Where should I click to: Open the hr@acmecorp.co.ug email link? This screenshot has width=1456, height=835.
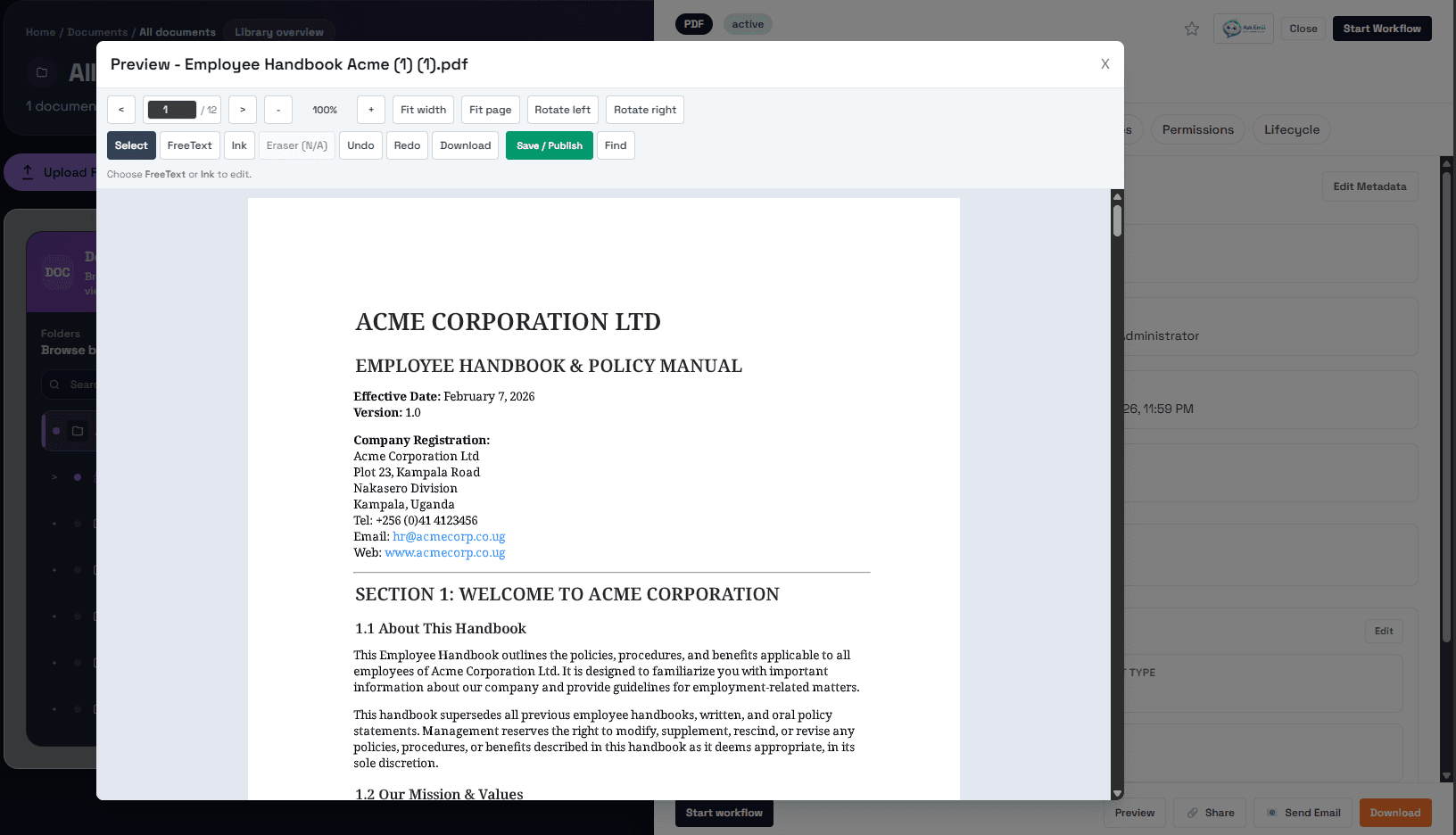click(x=449, y=536)
